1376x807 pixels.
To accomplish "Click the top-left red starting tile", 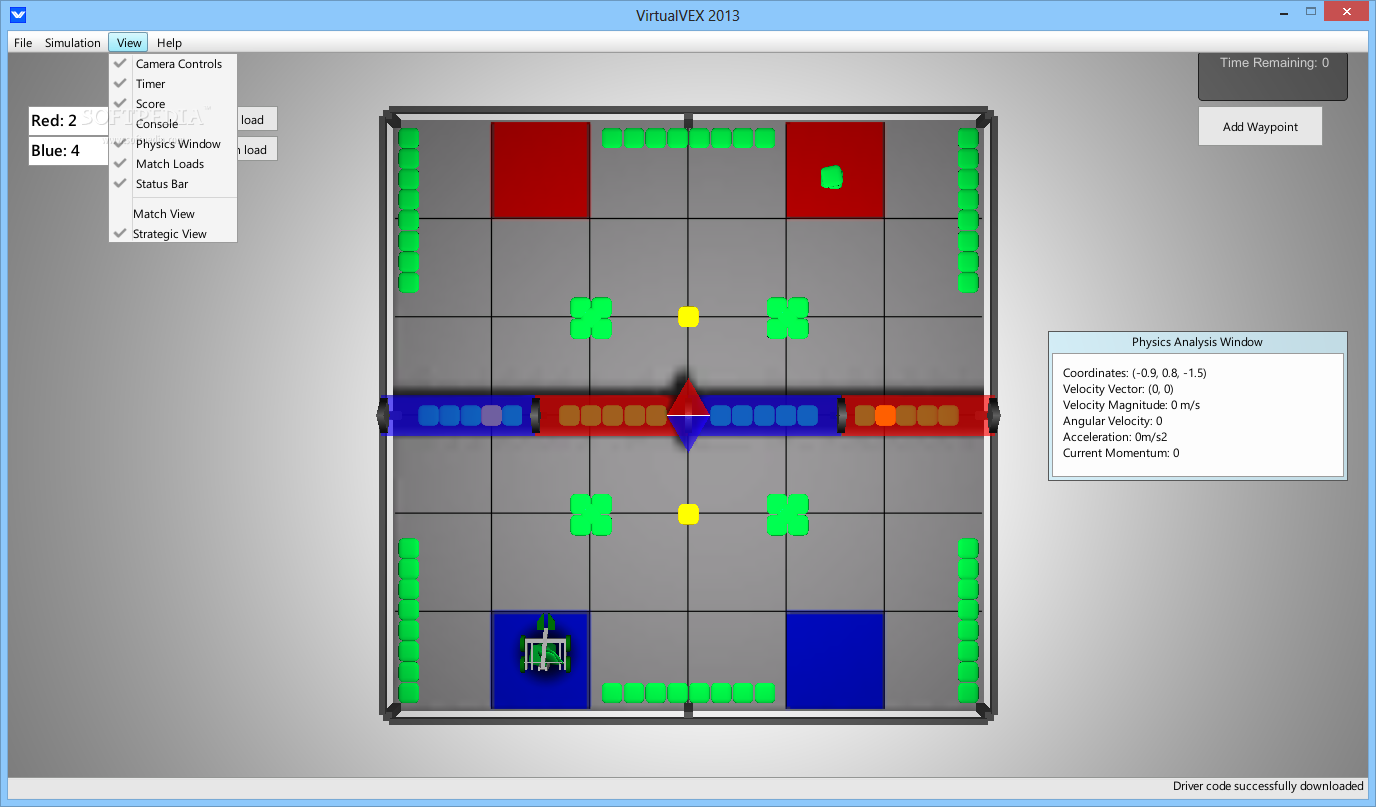I will pos(541,170).
